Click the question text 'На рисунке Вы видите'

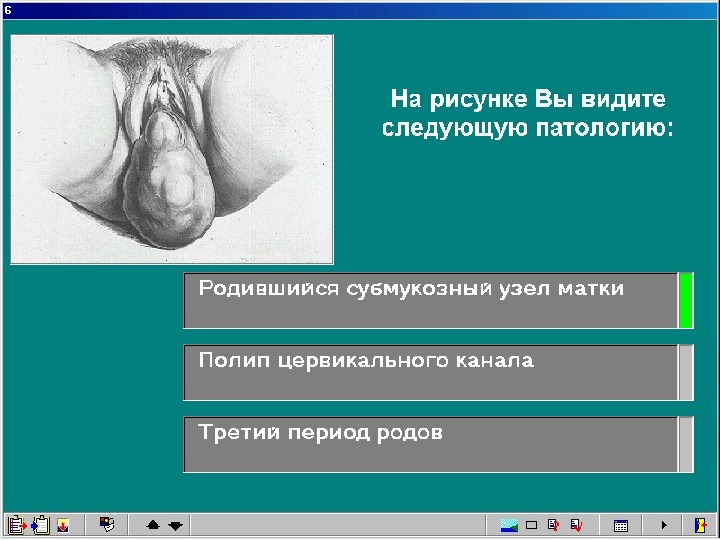[x=528, y=99]
